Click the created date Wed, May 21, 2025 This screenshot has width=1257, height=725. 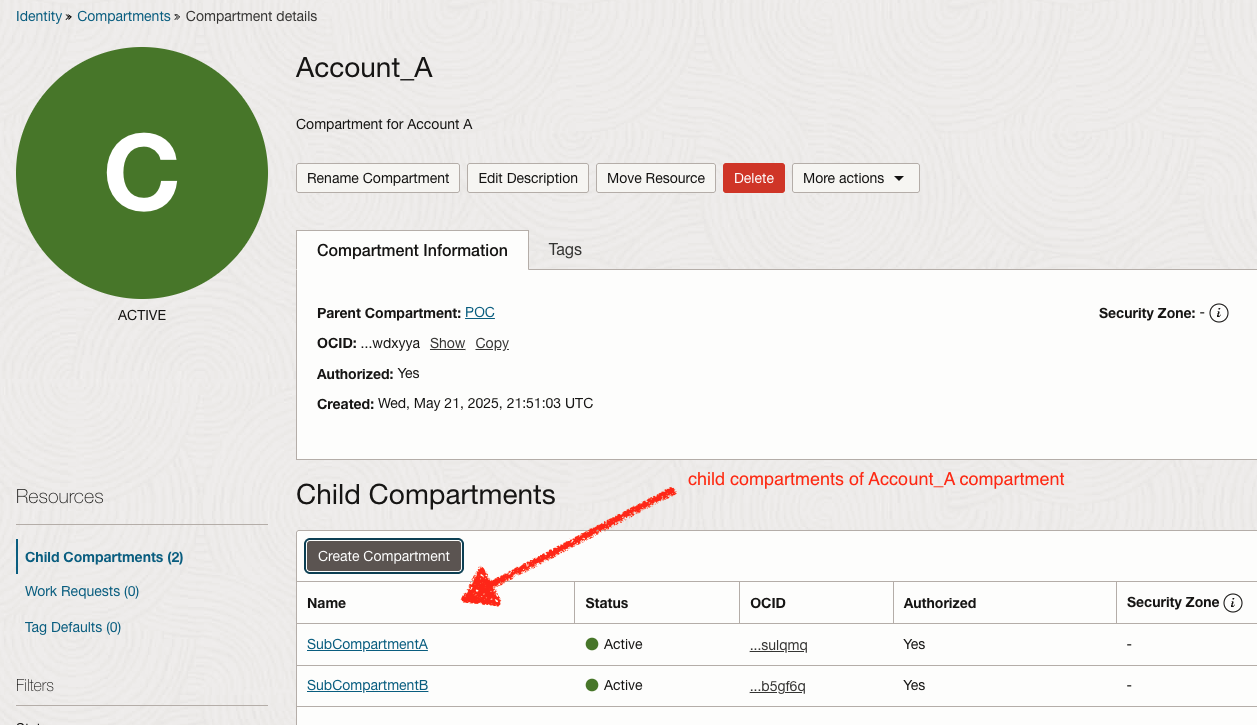coord(485,403)
